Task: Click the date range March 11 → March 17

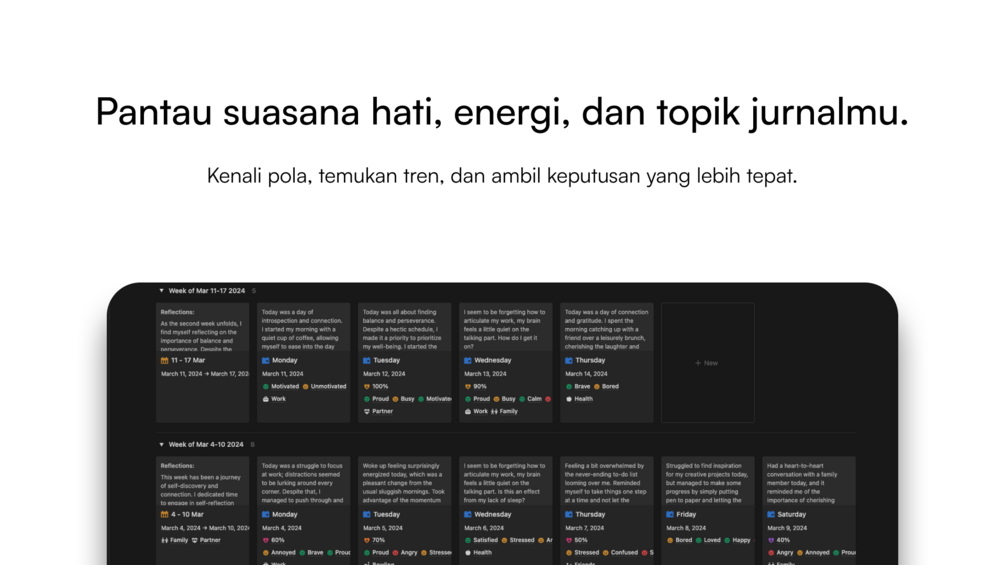Action: coord(204,373)
